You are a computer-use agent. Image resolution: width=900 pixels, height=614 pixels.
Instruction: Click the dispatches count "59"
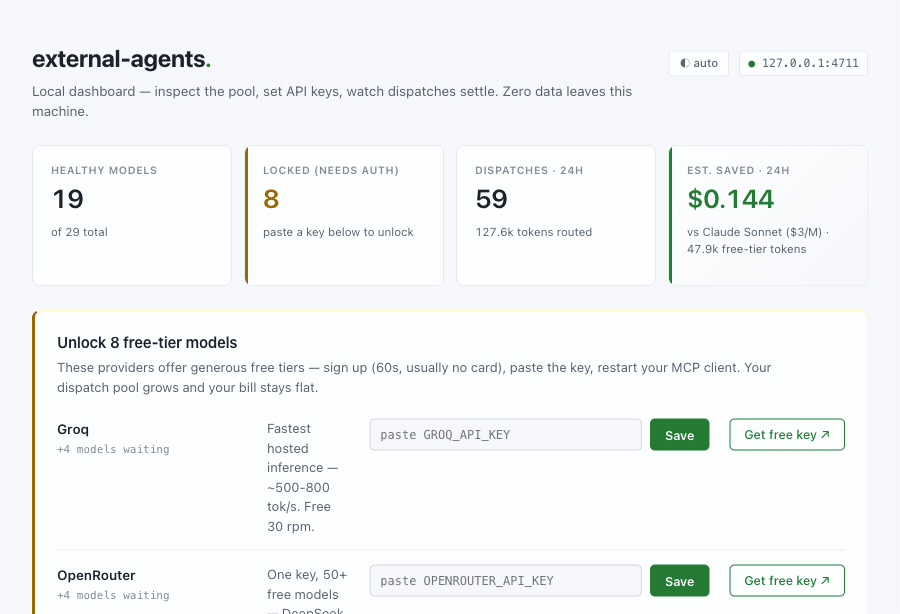491,199
